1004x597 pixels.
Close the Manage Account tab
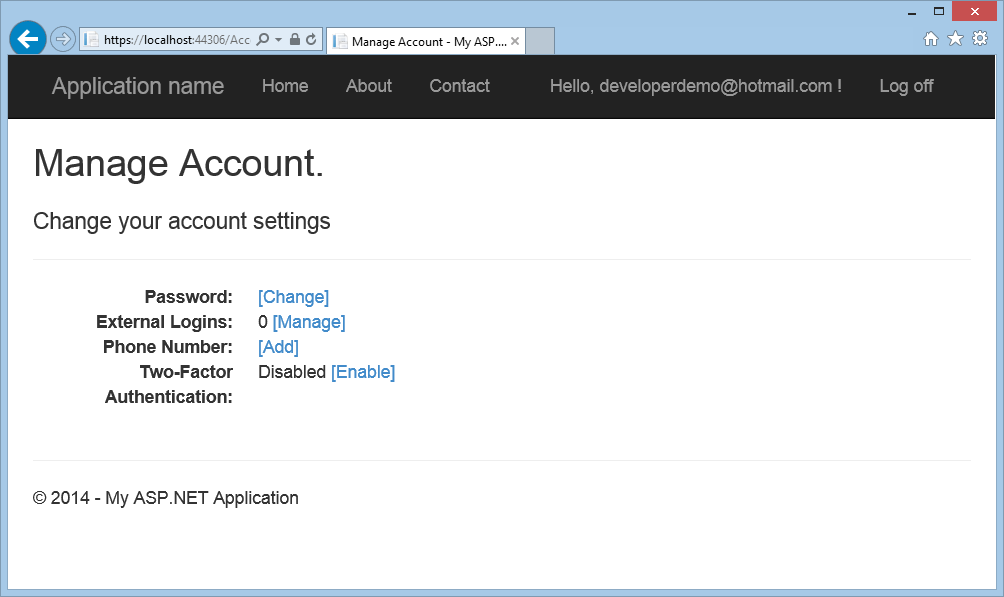pos(515,41)
